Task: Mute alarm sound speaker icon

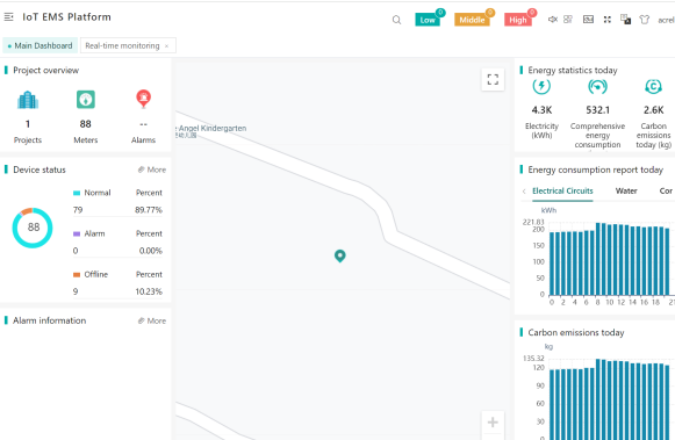Action: pyautogui.click(x=551, y=19)
